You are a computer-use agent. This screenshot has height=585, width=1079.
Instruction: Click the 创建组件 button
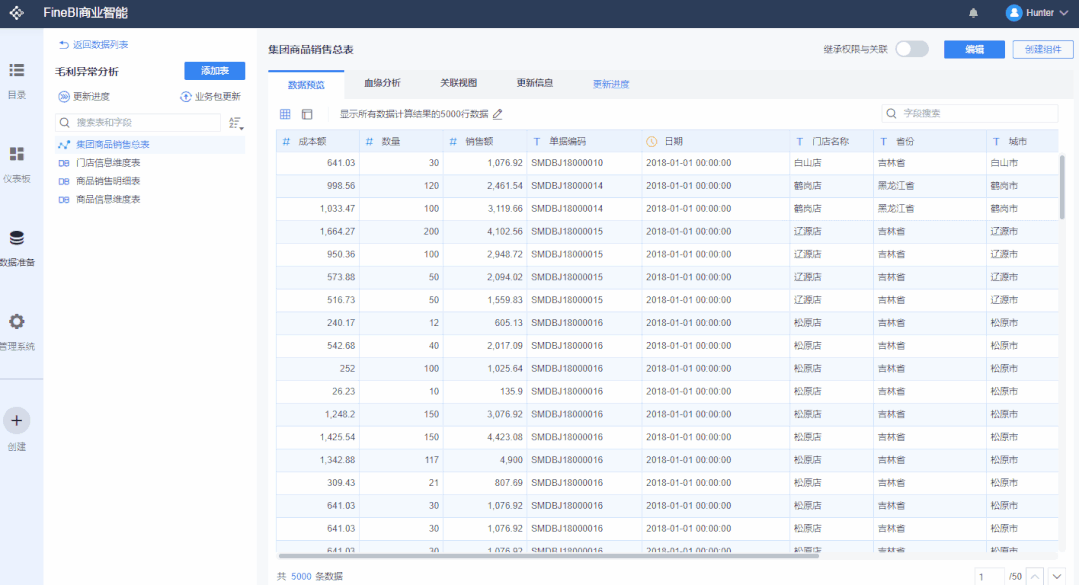1043,50
